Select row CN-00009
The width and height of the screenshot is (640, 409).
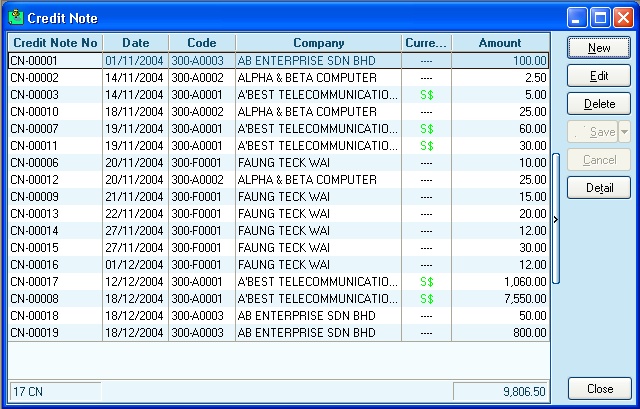pos(278,197)
